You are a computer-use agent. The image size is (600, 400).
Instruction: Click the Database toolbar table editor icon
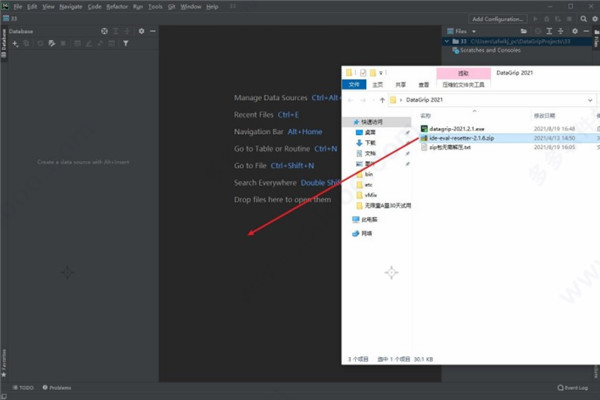pyautogui.click(x=77, y=43)
